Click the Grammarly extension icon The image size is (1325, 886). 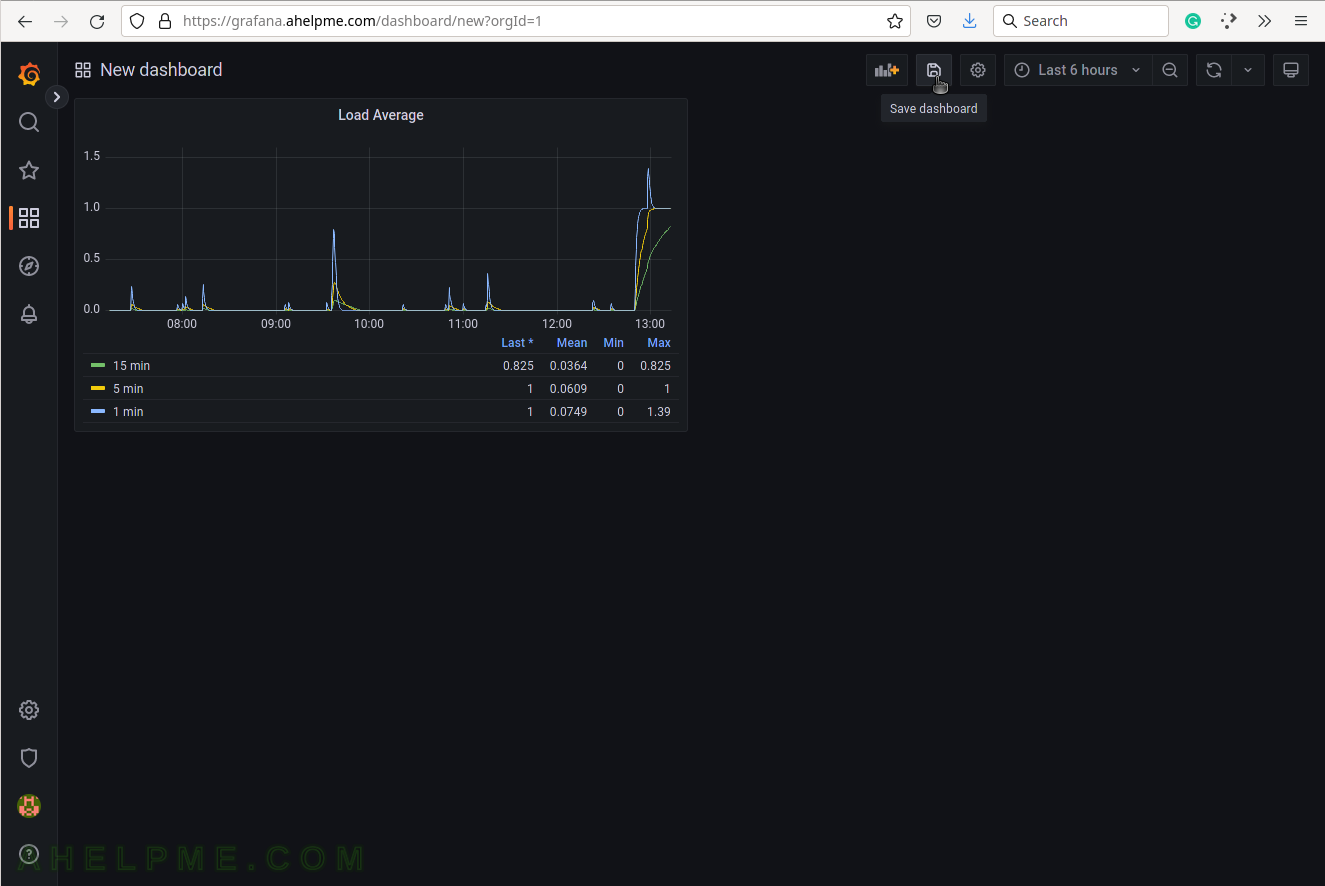coord(1193,21)
